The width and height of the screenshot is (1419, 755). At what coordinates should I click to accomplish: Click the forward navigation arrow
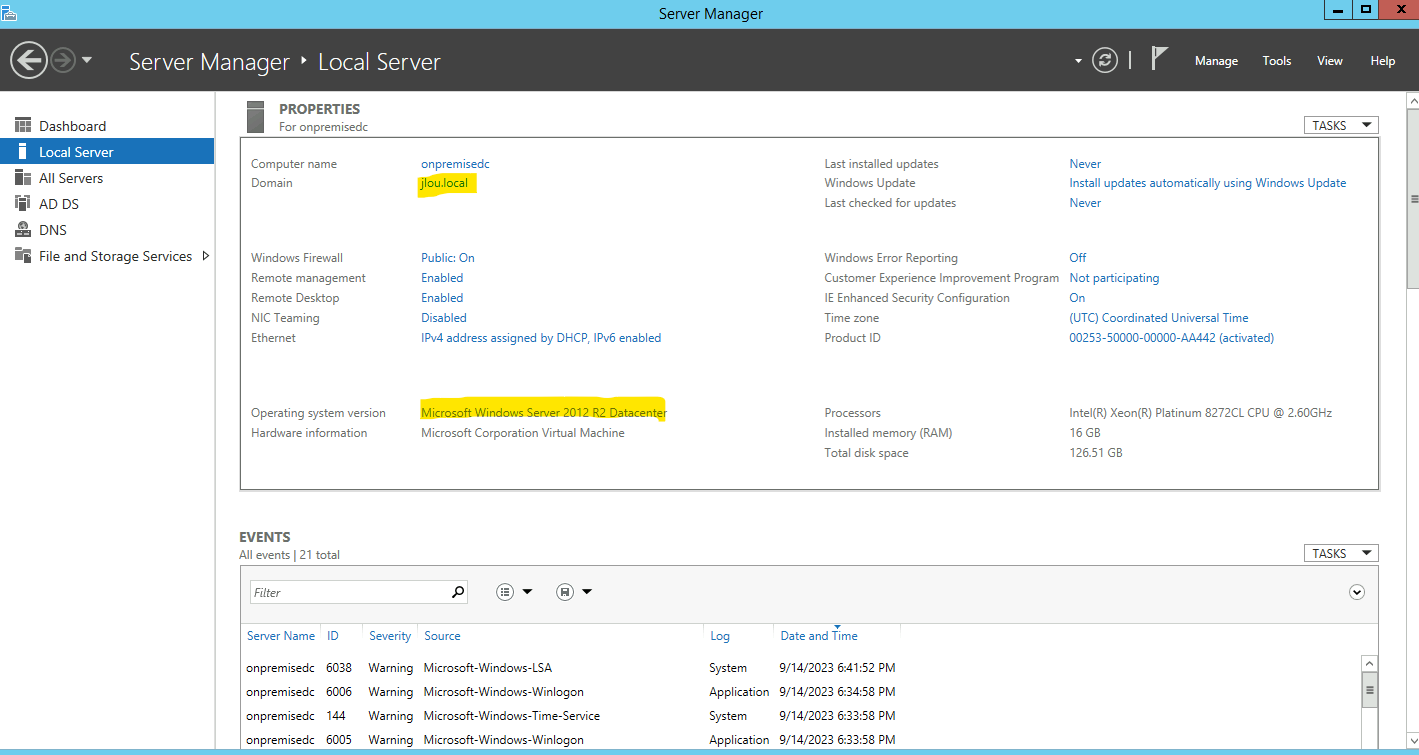click(63, 60)
